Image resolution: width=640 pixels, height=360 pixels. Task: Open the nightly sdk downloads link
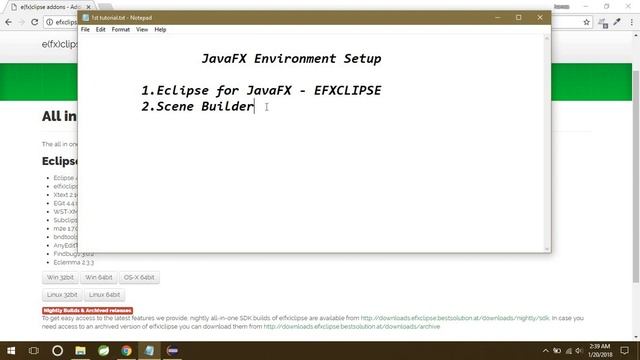(x=455, y=318)
